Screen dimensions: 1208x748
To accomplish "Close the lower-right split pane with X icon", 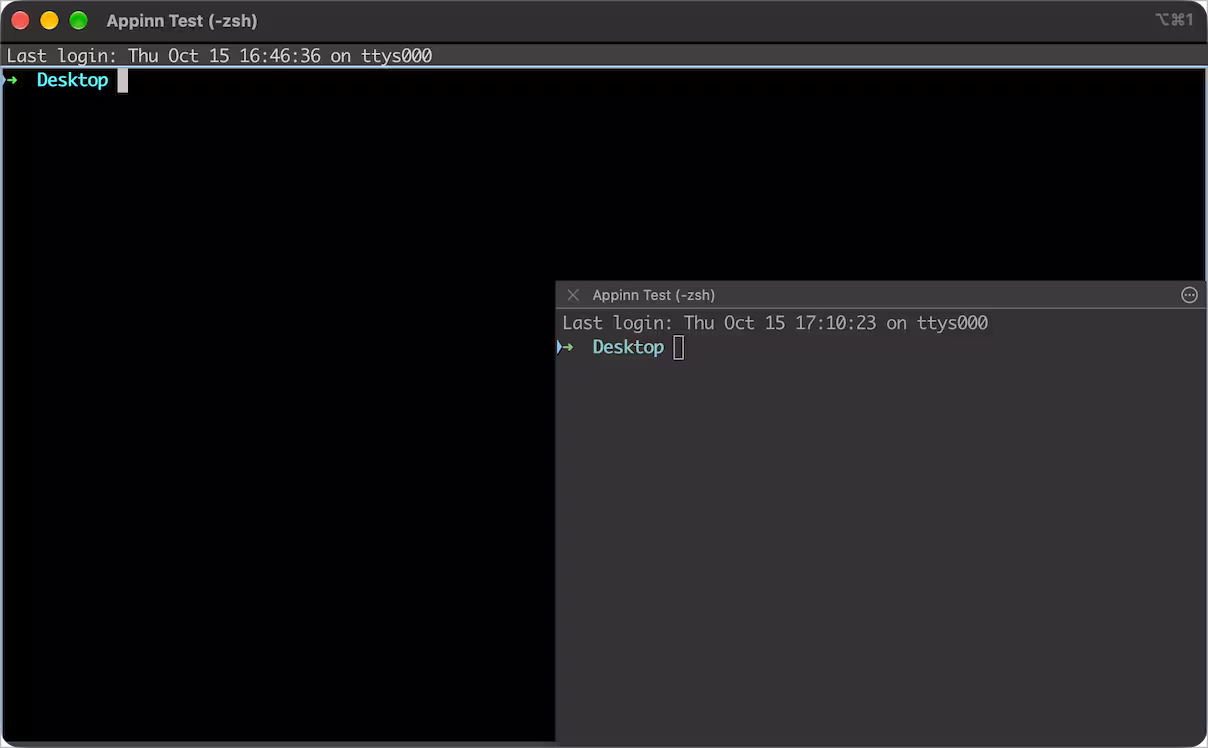I will click(573, 295).
